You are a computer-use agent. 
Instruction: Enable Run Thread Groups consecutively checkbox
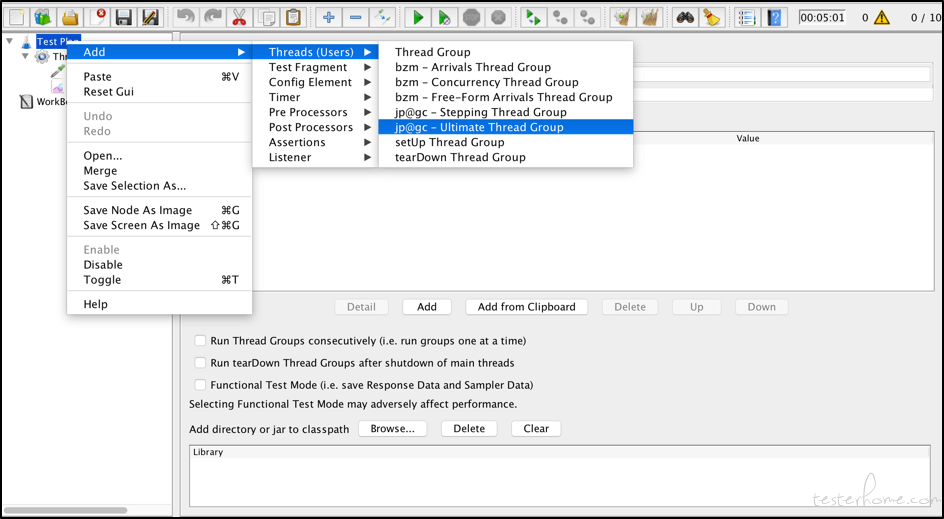click(200, 341)
